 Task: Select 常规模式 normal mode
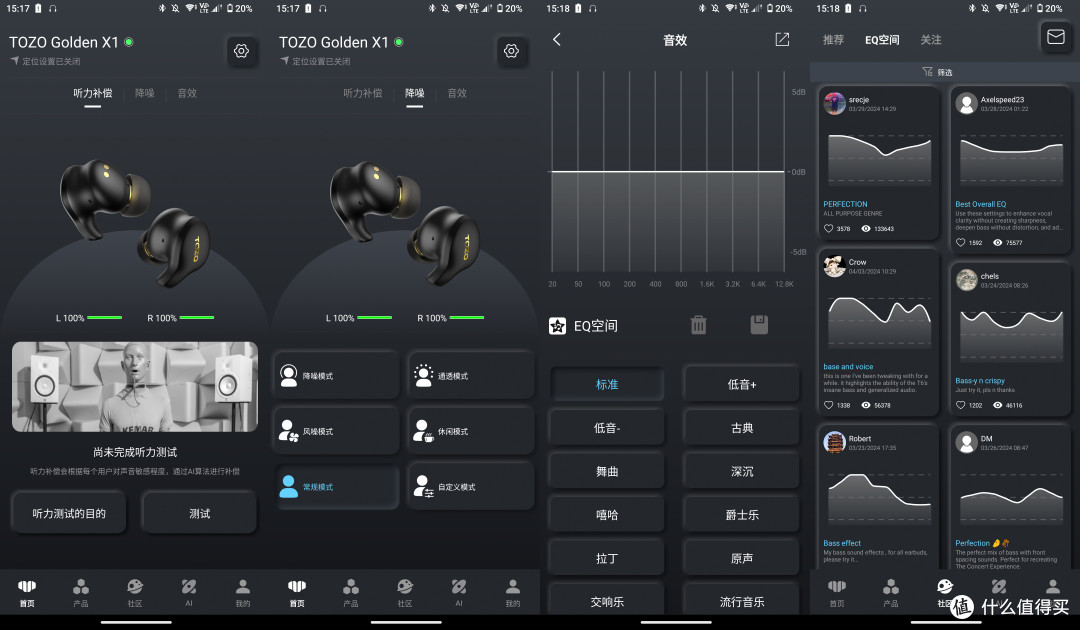(x=337, y=486)
